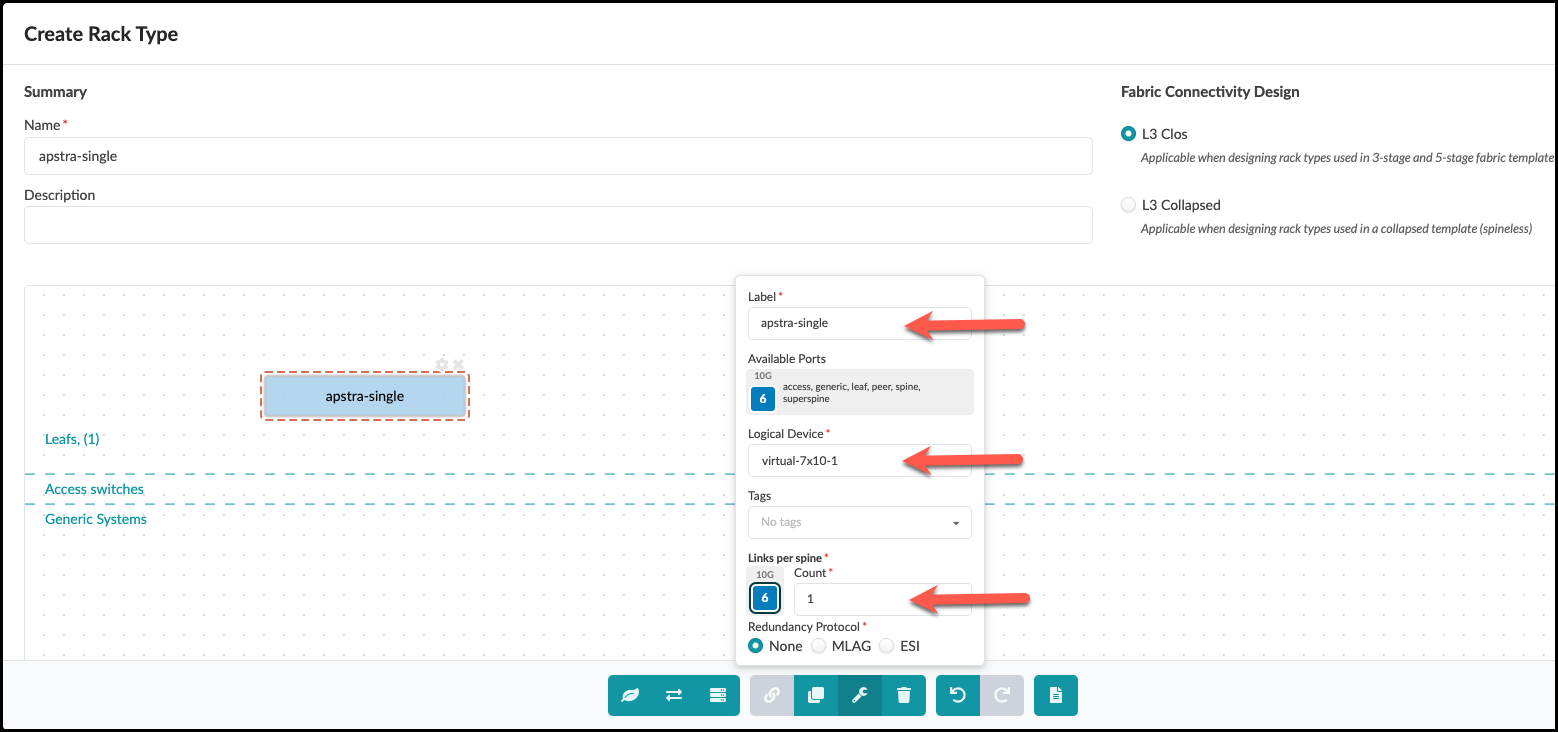The width and height of the screenshot is (1558, 732).
Task: Click the blue 6 port swatch under Links per spine
Action: pyautogui.click(x=765, y=599)
